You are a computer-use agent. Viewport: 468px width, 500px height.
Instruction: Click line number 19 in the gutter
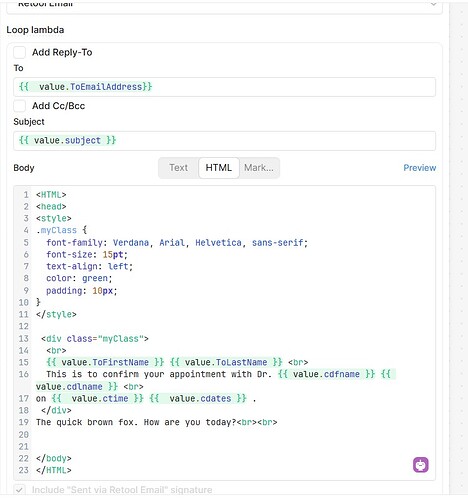coord(24,422)
